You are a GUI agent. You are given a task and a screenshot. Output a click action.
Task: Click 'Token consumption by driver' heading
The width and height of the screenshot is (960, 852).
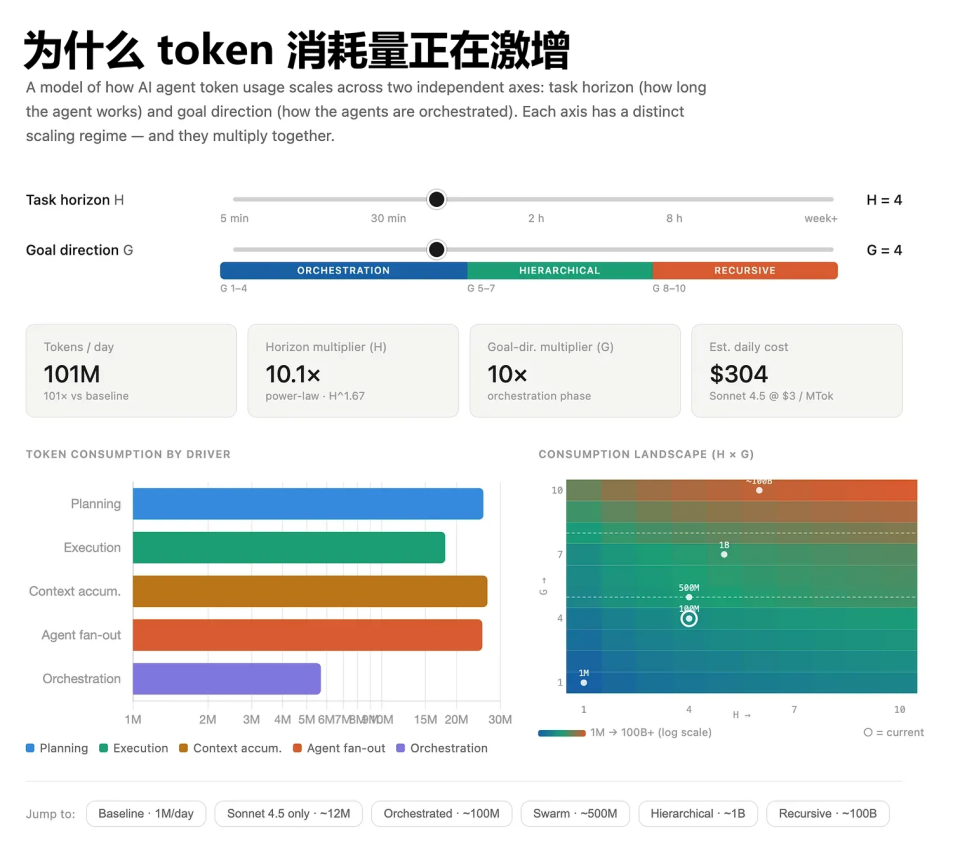tap(129, 454)
